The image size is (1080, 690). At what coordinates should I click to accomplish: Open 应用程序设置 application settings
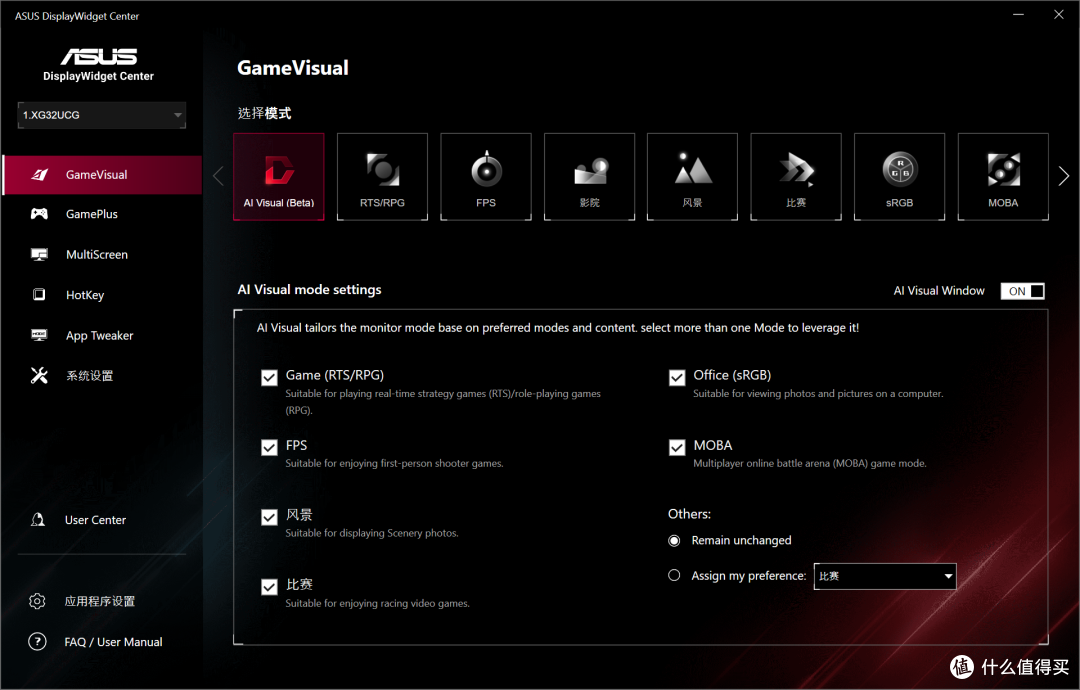100,601
